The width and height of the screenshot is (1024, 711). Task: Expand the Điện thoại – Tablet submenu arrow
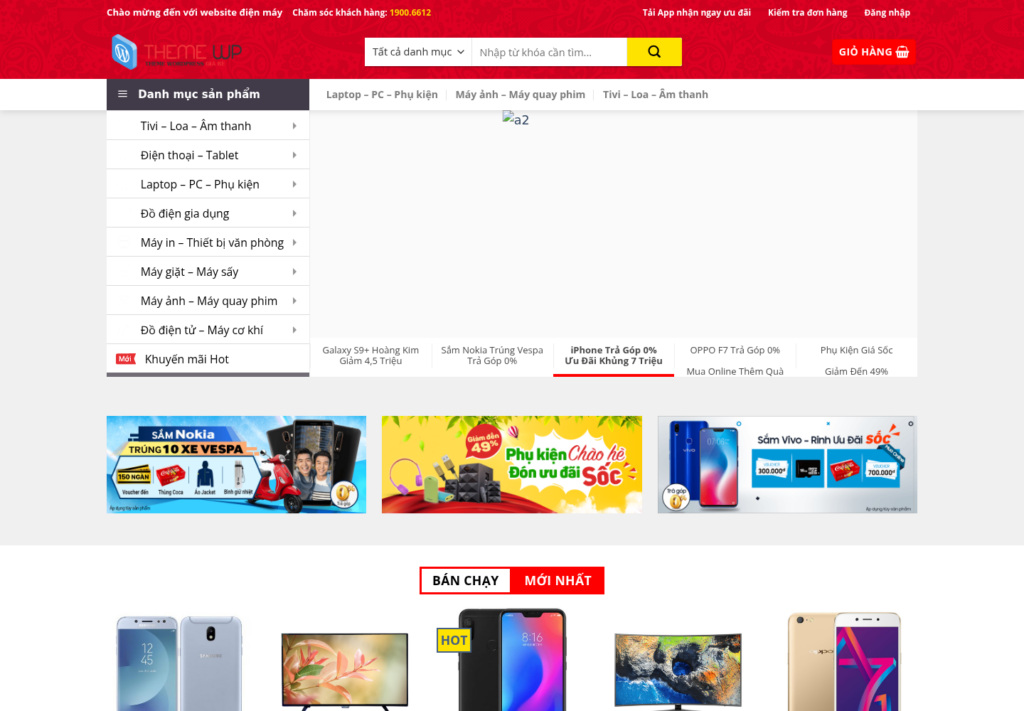pyautogui.click(x=295, y=155)
